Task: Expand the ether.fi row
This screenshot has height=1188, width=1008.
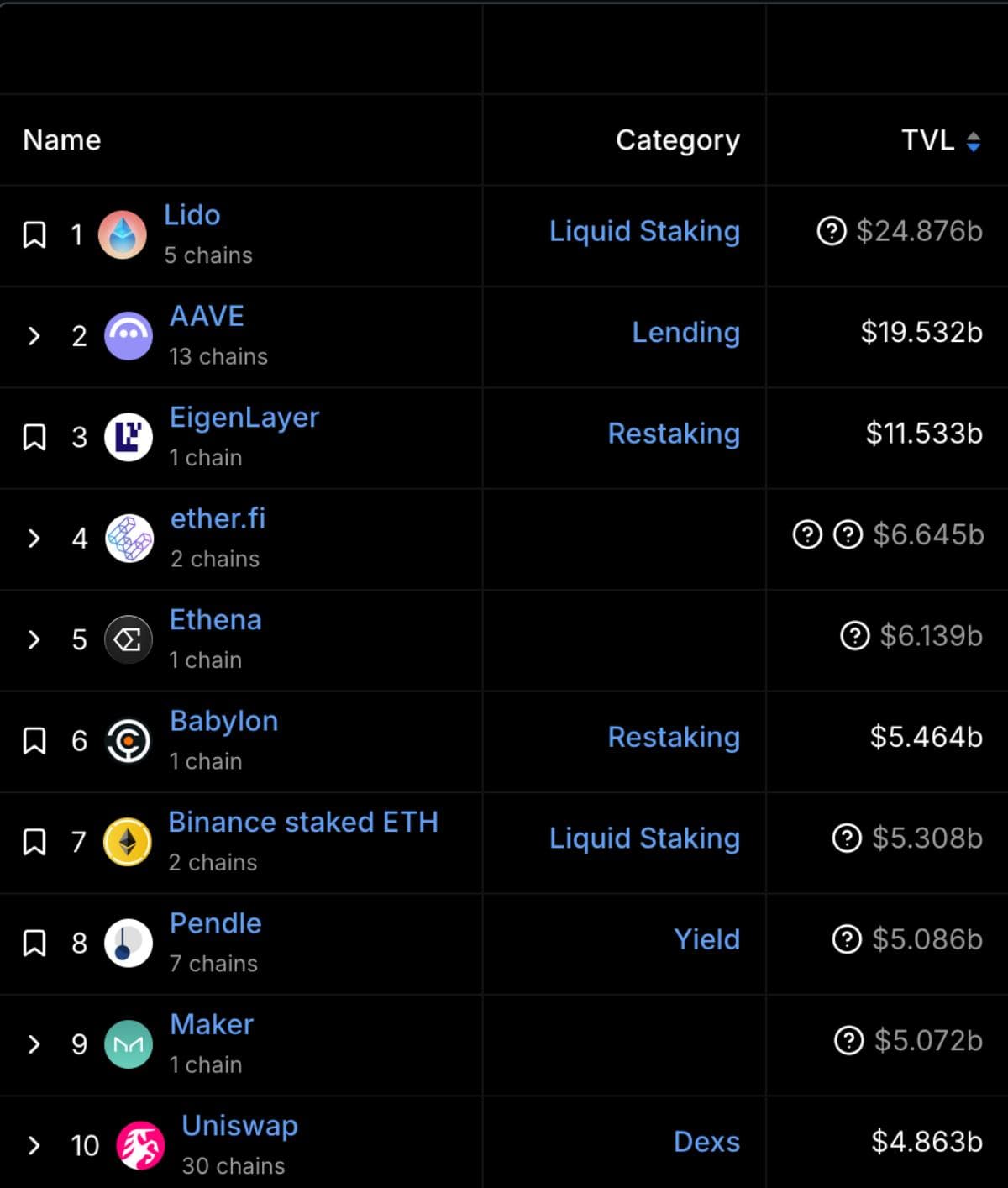Action: pyautogui.click(x=34, y=539)
